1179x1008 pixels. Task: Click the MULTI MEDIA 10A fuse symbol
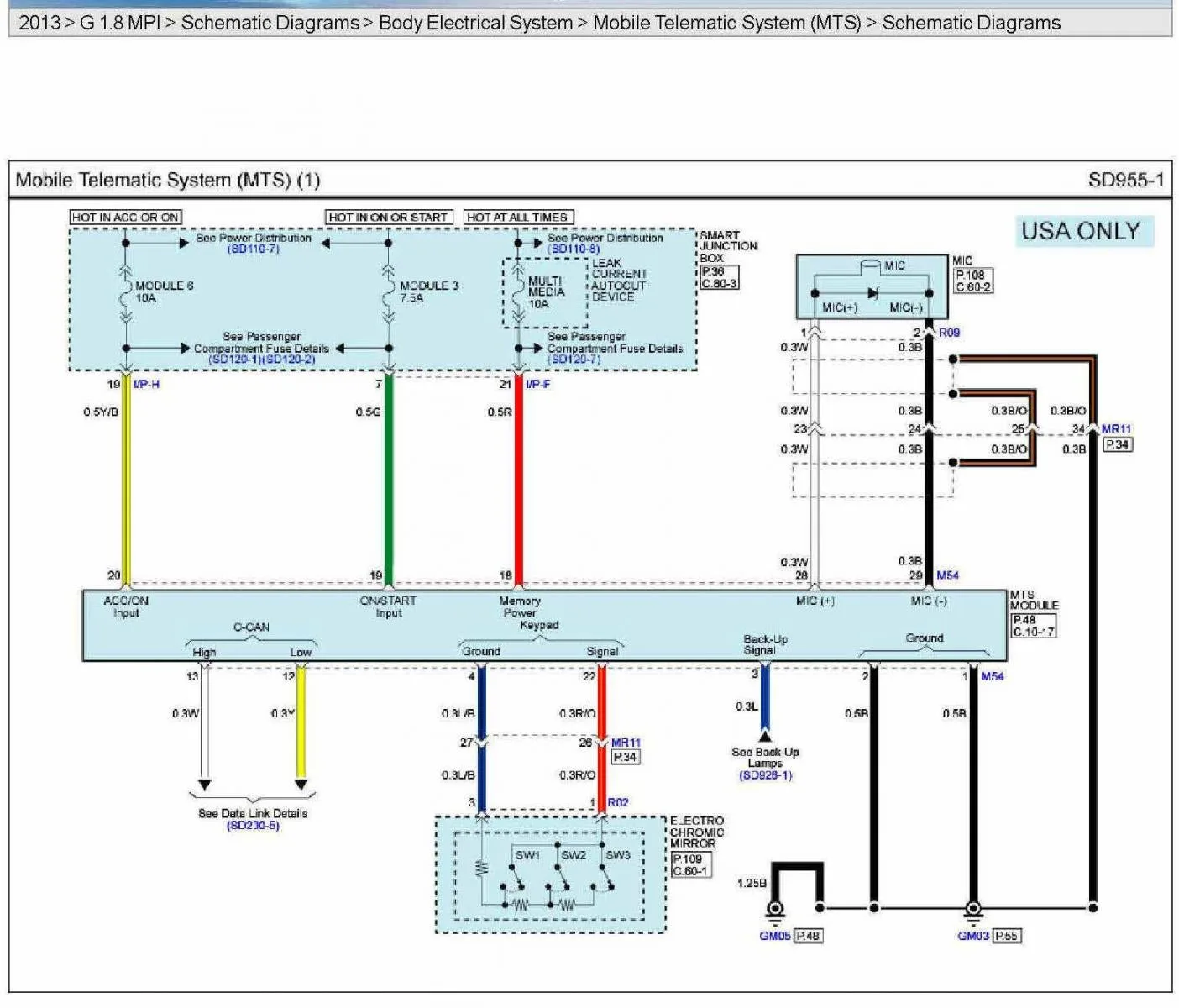point(518,293)
